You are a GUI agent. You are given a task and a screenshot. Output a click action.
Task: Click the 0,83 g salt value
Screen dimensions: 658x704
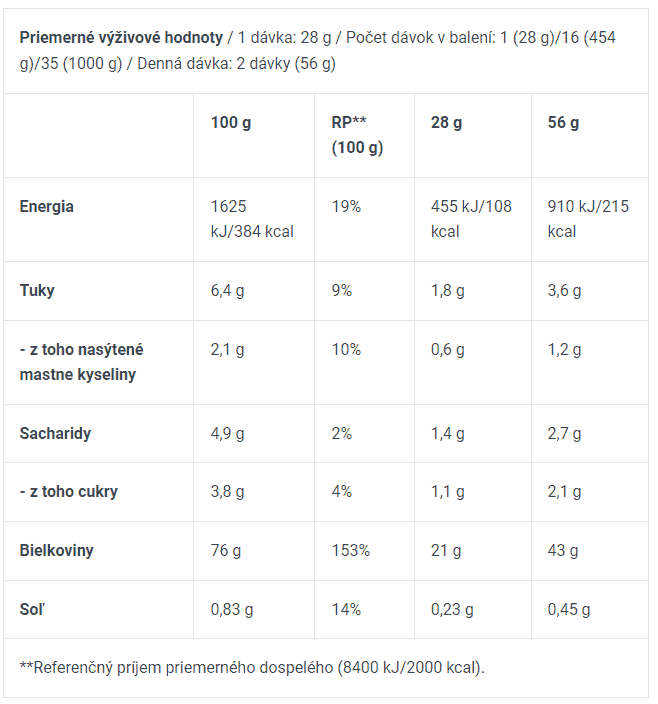(x=232, y=609)
